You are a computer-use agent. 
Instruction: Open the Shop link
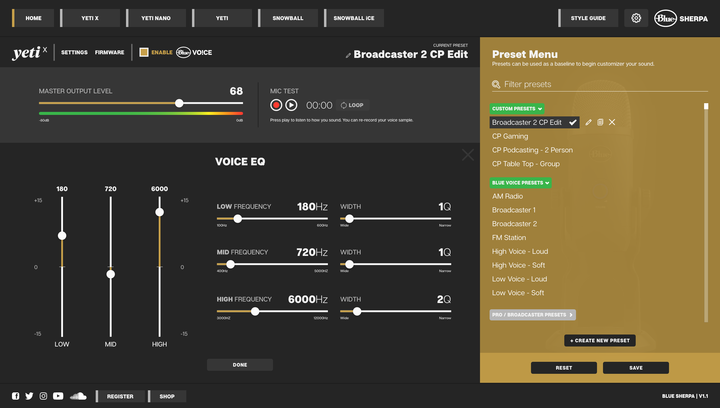click(x=167, y=396)
